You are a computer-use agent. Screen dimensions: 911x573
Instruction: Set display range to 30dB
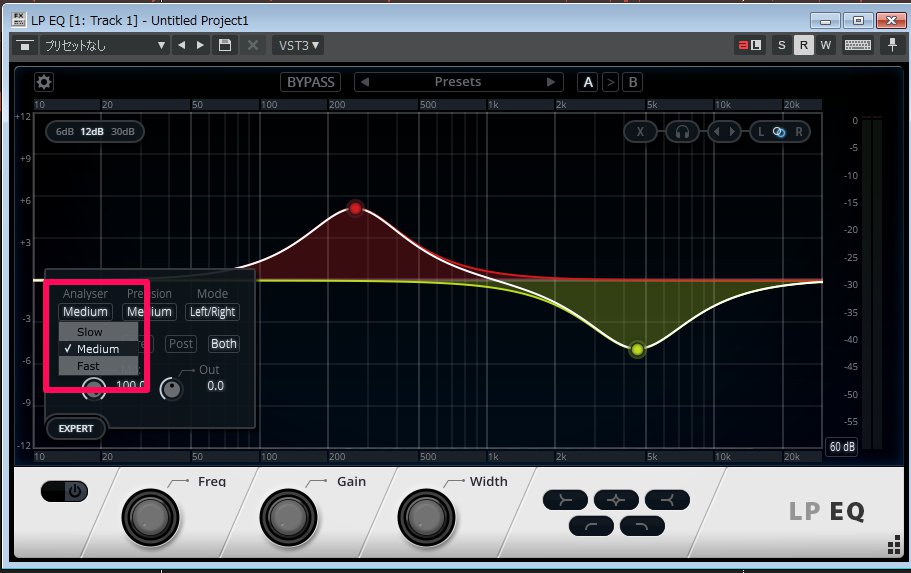pyautogui.click(x=123, y=131)
